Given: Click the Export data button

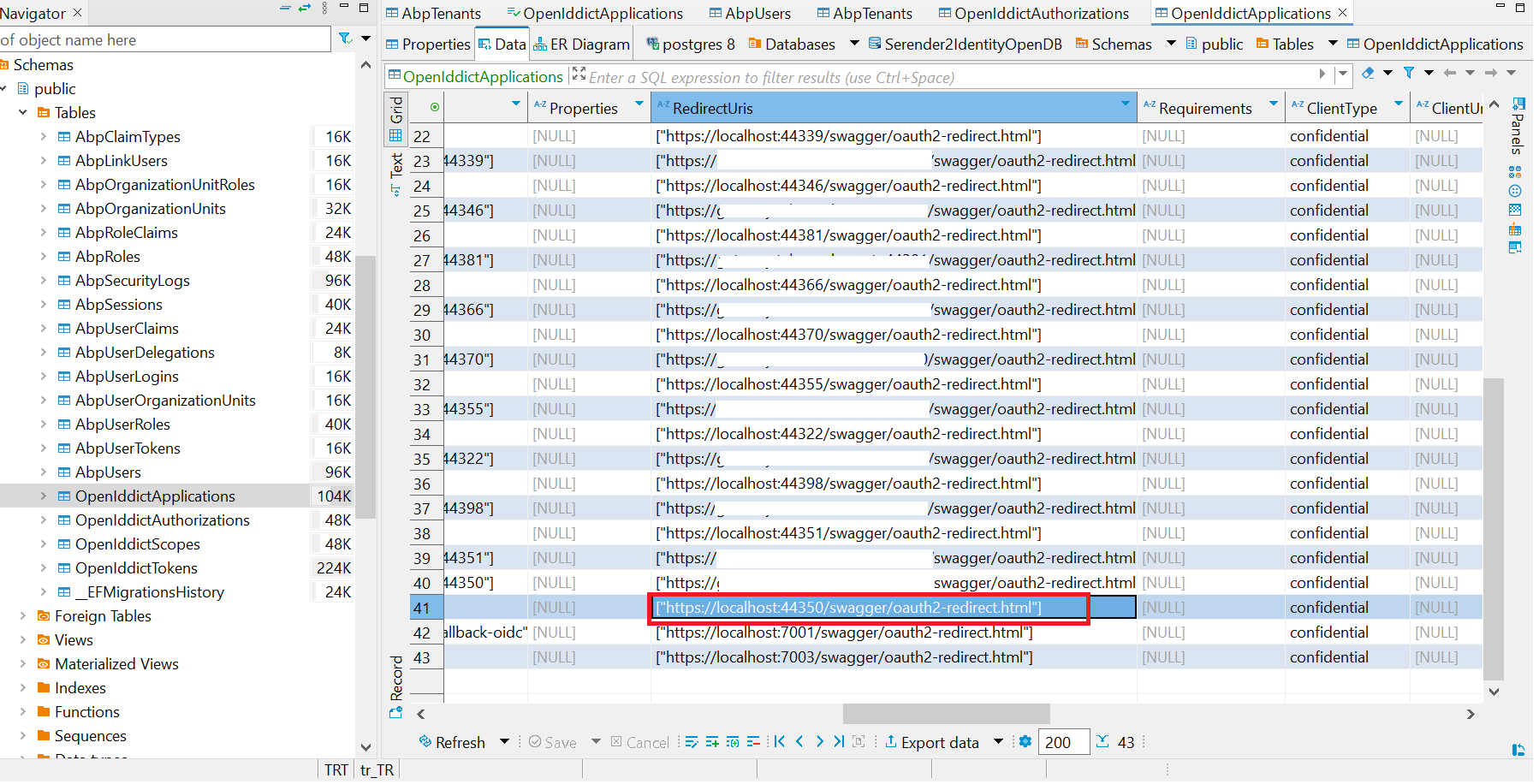Looking at the screenshot, I should coord(931,742).
